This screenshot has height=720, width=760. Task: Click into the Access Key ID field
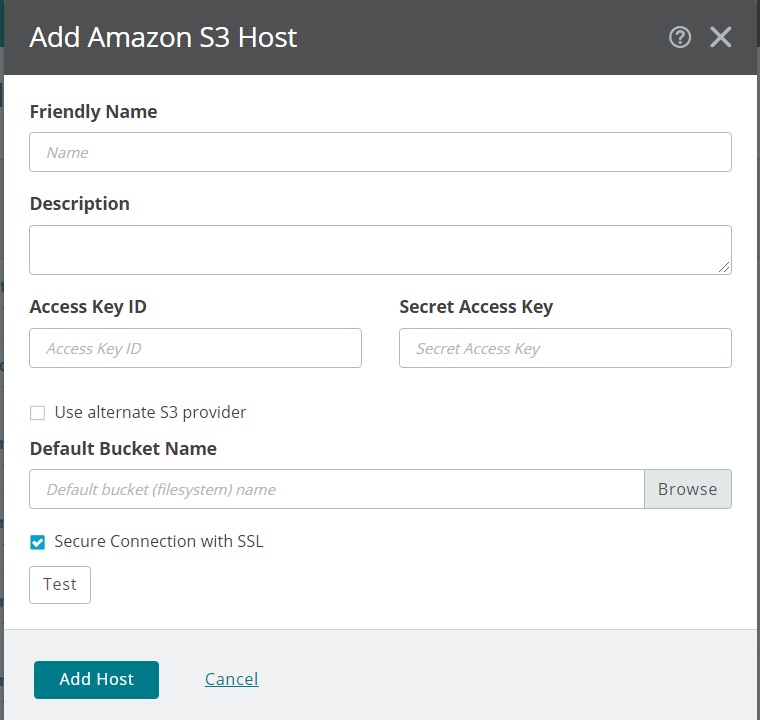196,348
